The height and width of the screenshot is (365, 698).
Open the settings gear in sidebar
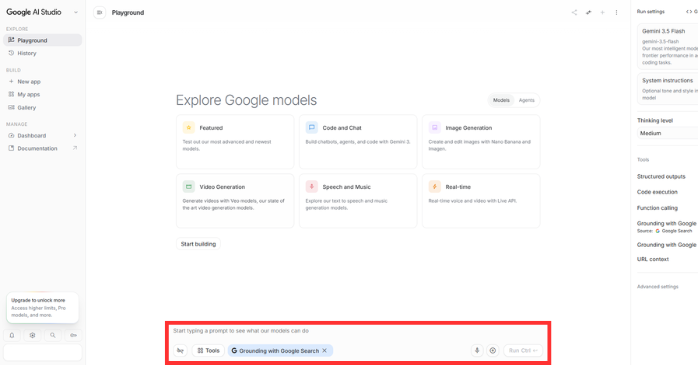click(32, 335)
